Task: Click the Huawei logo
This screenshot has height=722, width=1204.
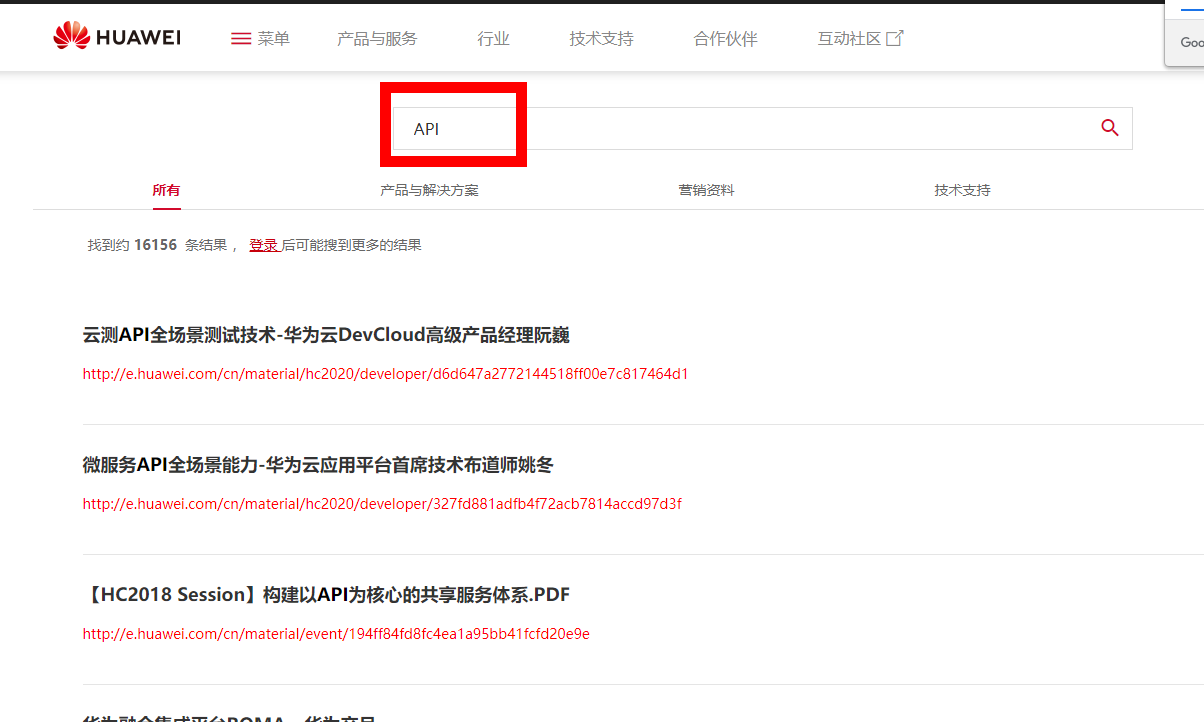Action: (117, 38)
